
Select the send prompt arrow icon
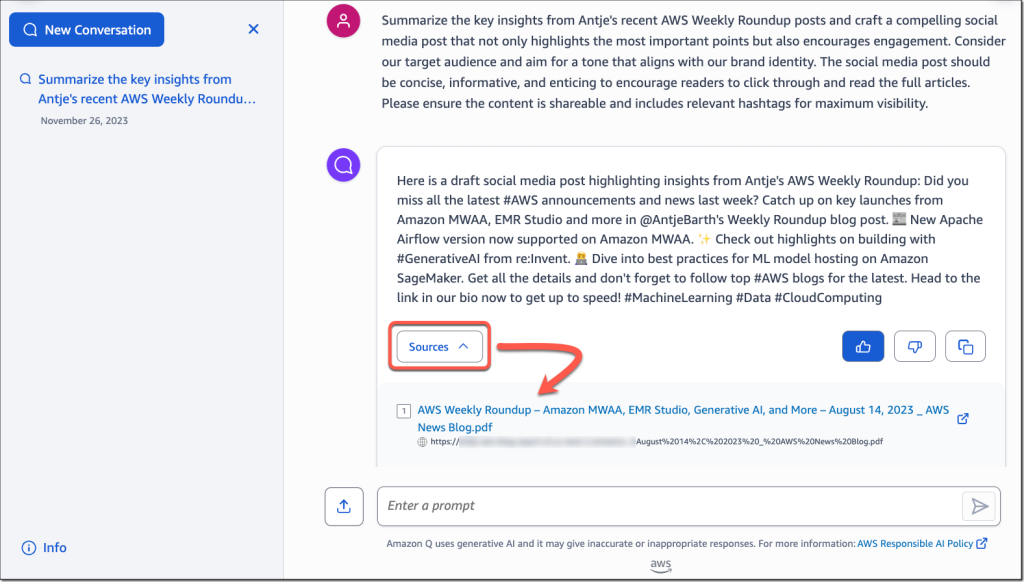point(980,506)
